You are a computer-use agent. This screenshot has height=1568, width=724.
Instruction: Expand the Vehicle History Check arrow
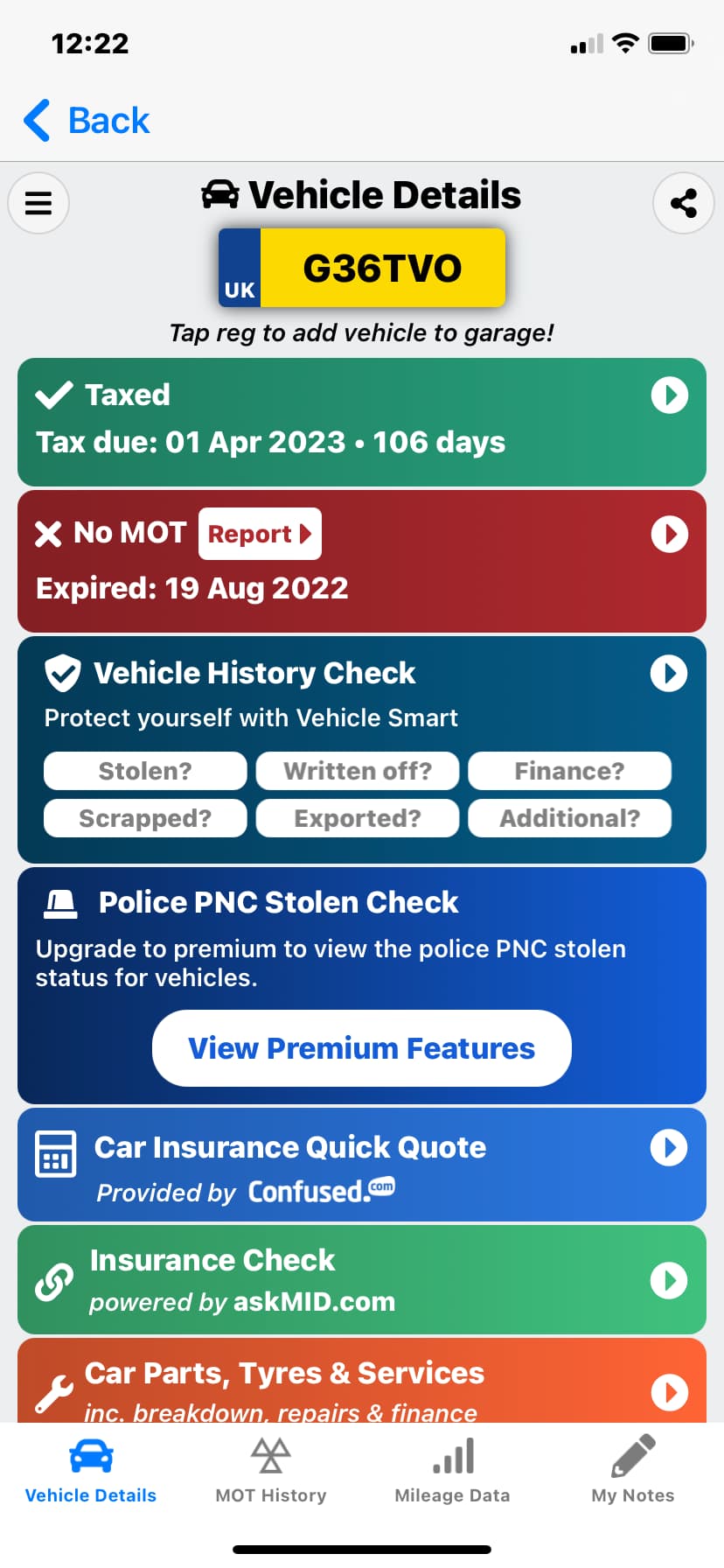(x=669, y=674)
